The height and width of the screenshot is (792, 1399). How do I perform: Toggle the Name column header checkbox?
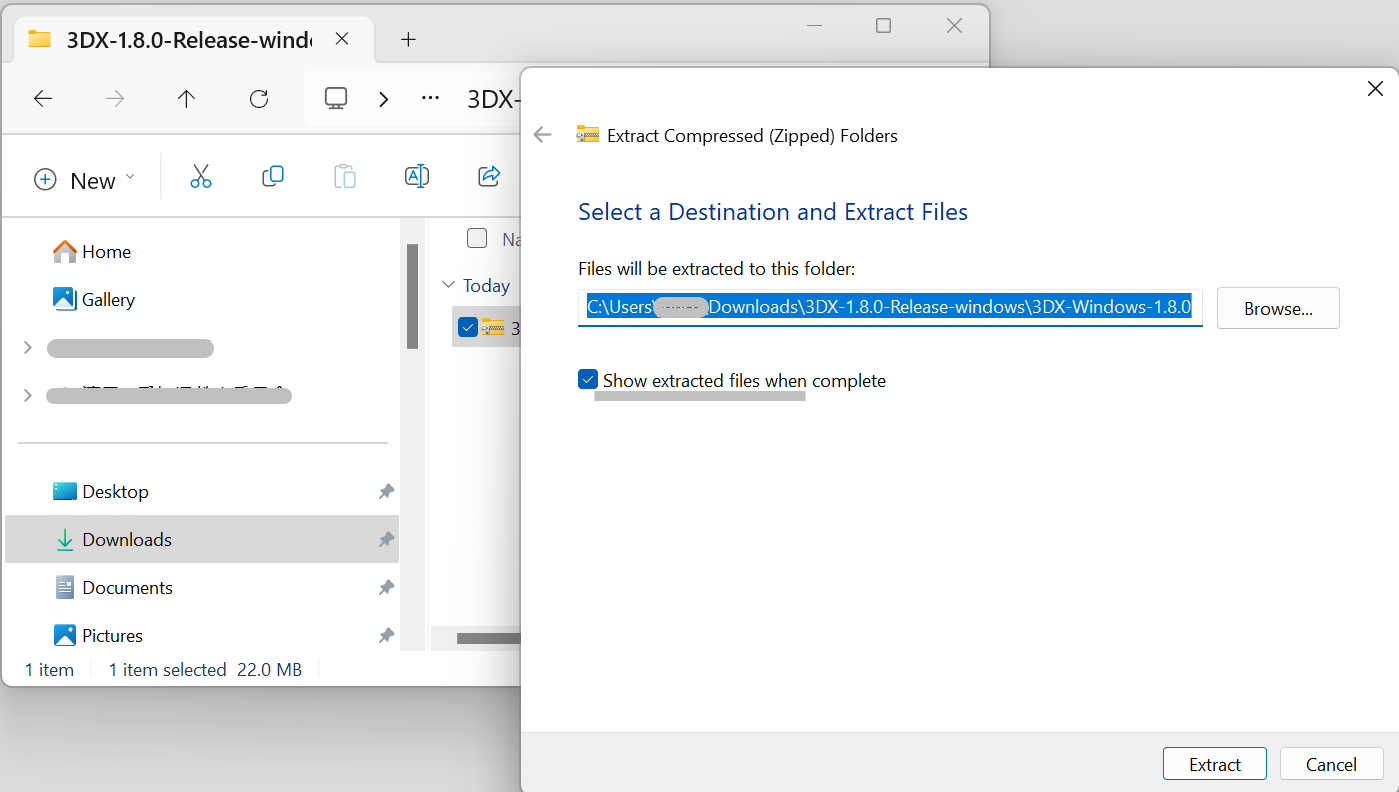[477, 238]
